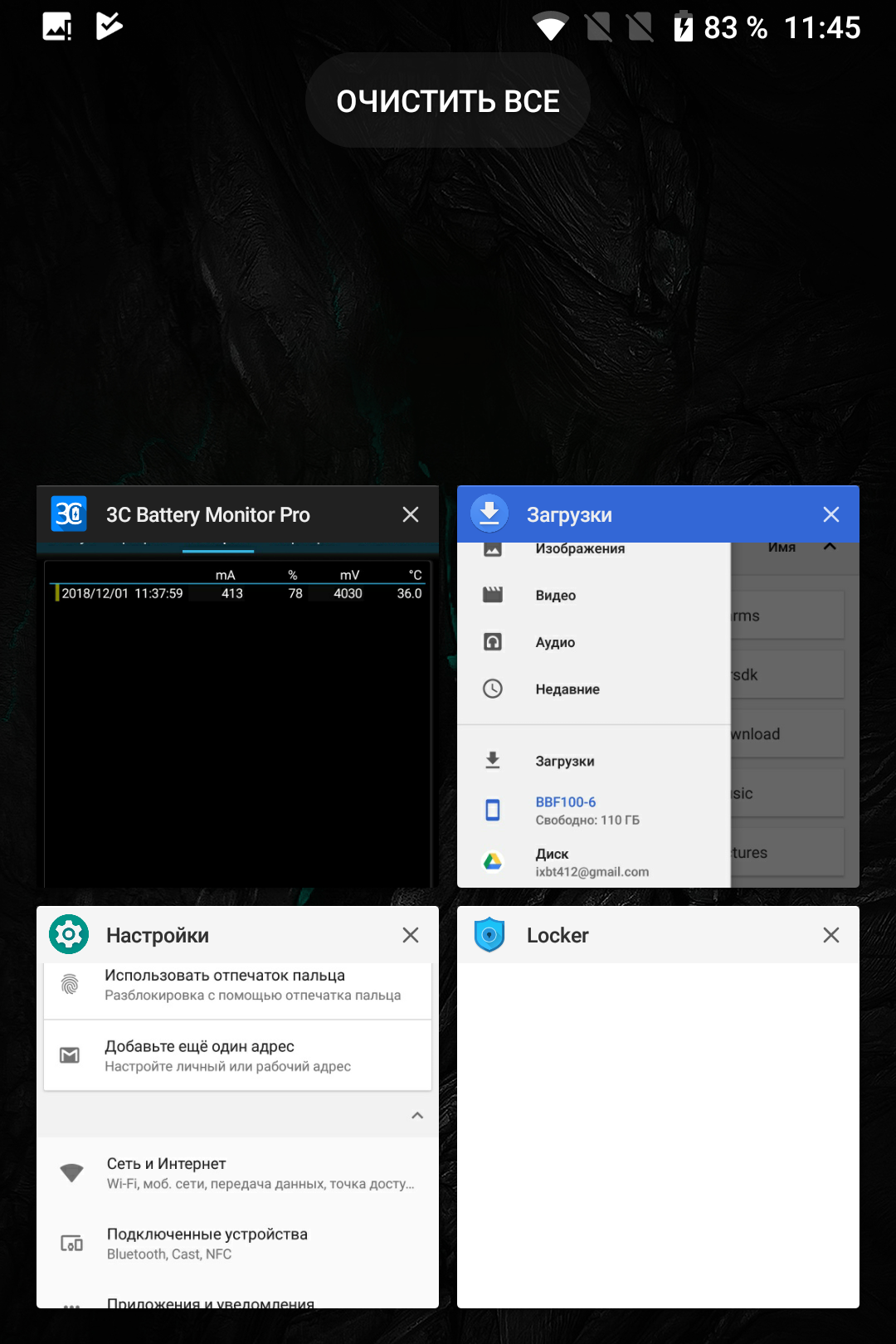Open the wnload folder behind the drawer
The image size is (896, 1344).
point(787,733)
